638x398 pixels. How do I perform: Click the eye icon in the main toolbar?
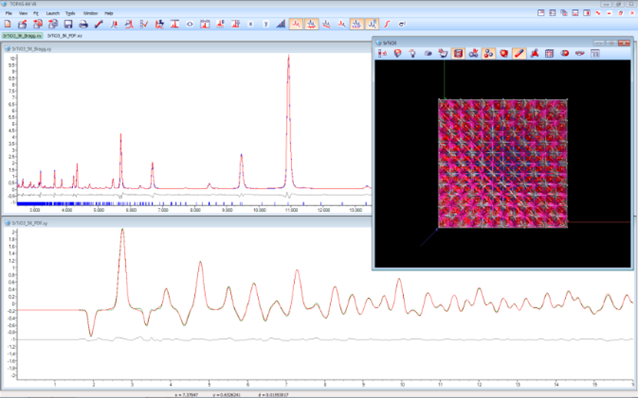click(x=190, y=24)
